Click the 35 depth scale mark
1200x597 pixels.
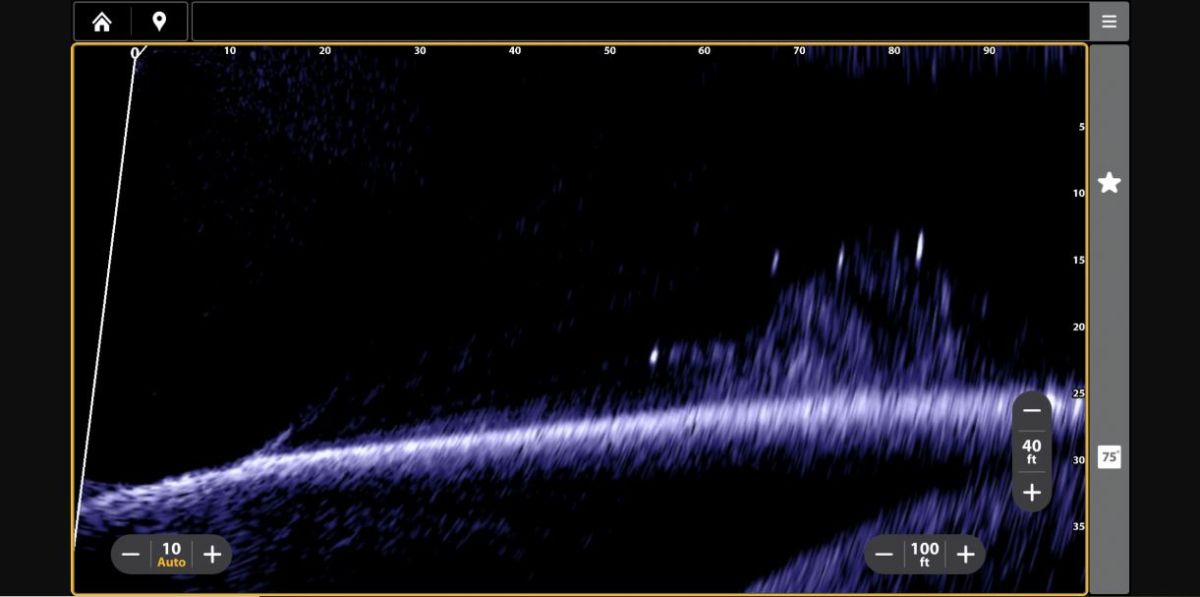tap(1079, 526)
